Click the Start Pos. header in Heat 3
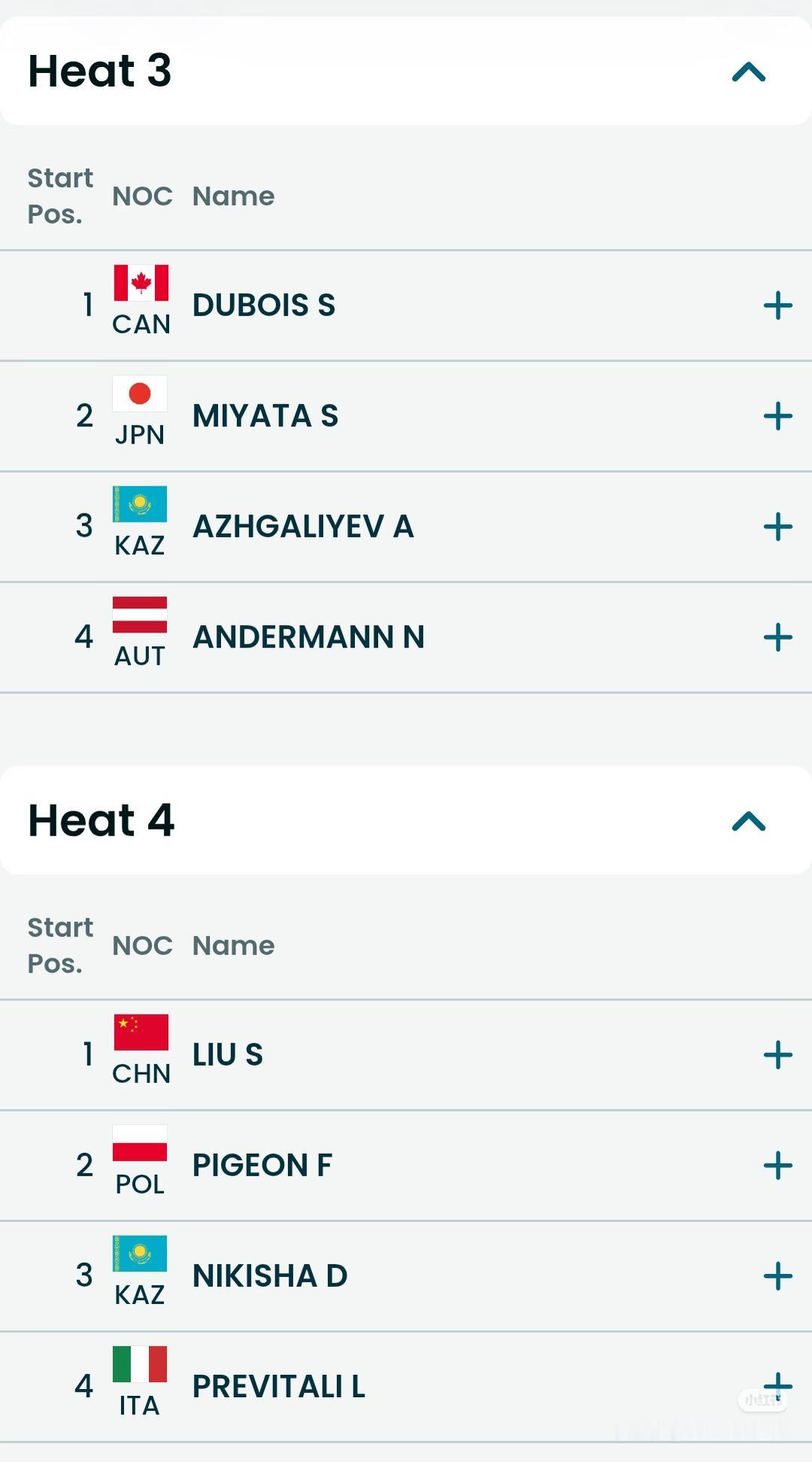Screen dimensions: 812x1462 [60, 196]
